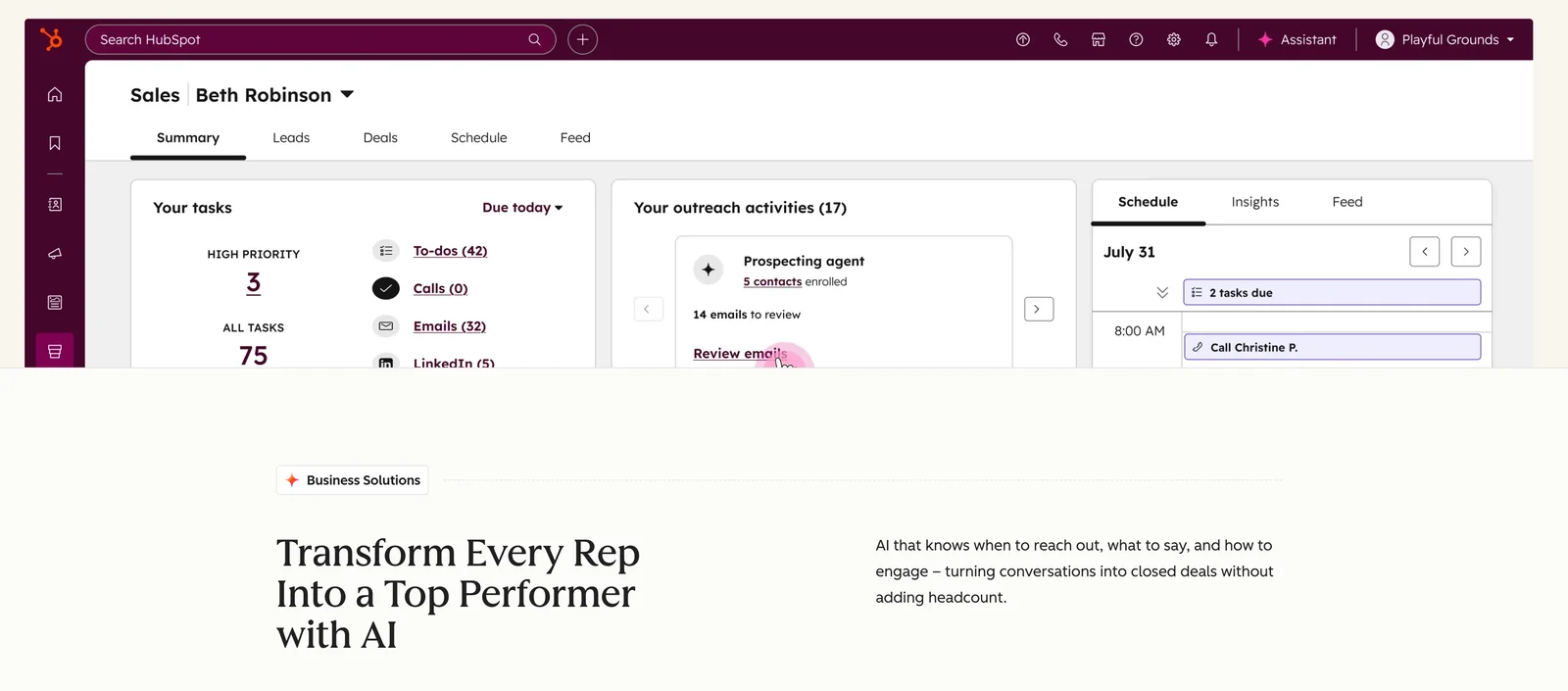Open the Home icon in sidebar

pos(55,95)
